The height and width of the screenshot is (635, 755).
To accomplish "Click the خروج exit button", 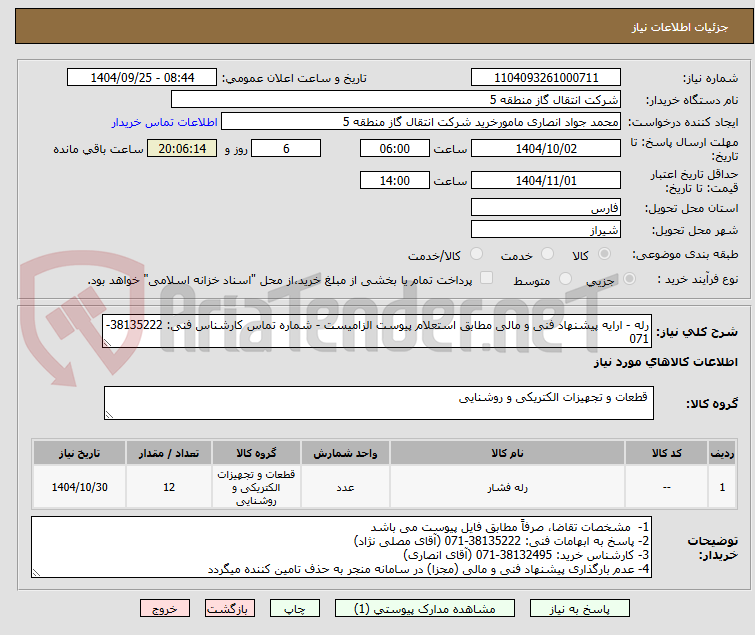I will pyautogui.click(x=165, y=609).
